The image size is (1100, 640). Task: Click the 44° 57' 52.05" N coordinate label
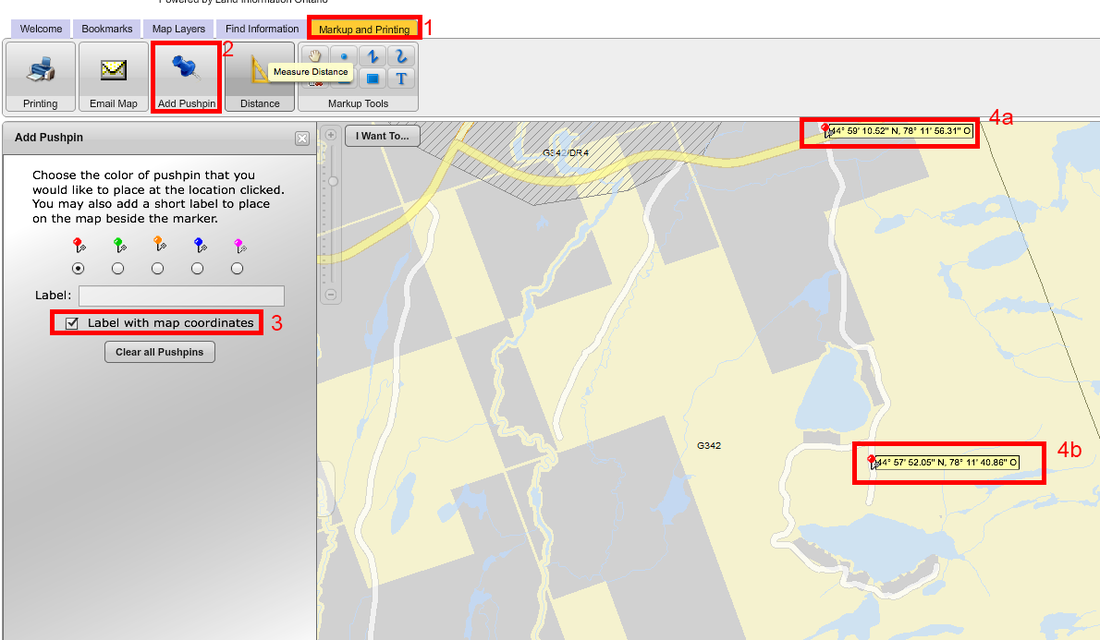click(x=948, y=462)
